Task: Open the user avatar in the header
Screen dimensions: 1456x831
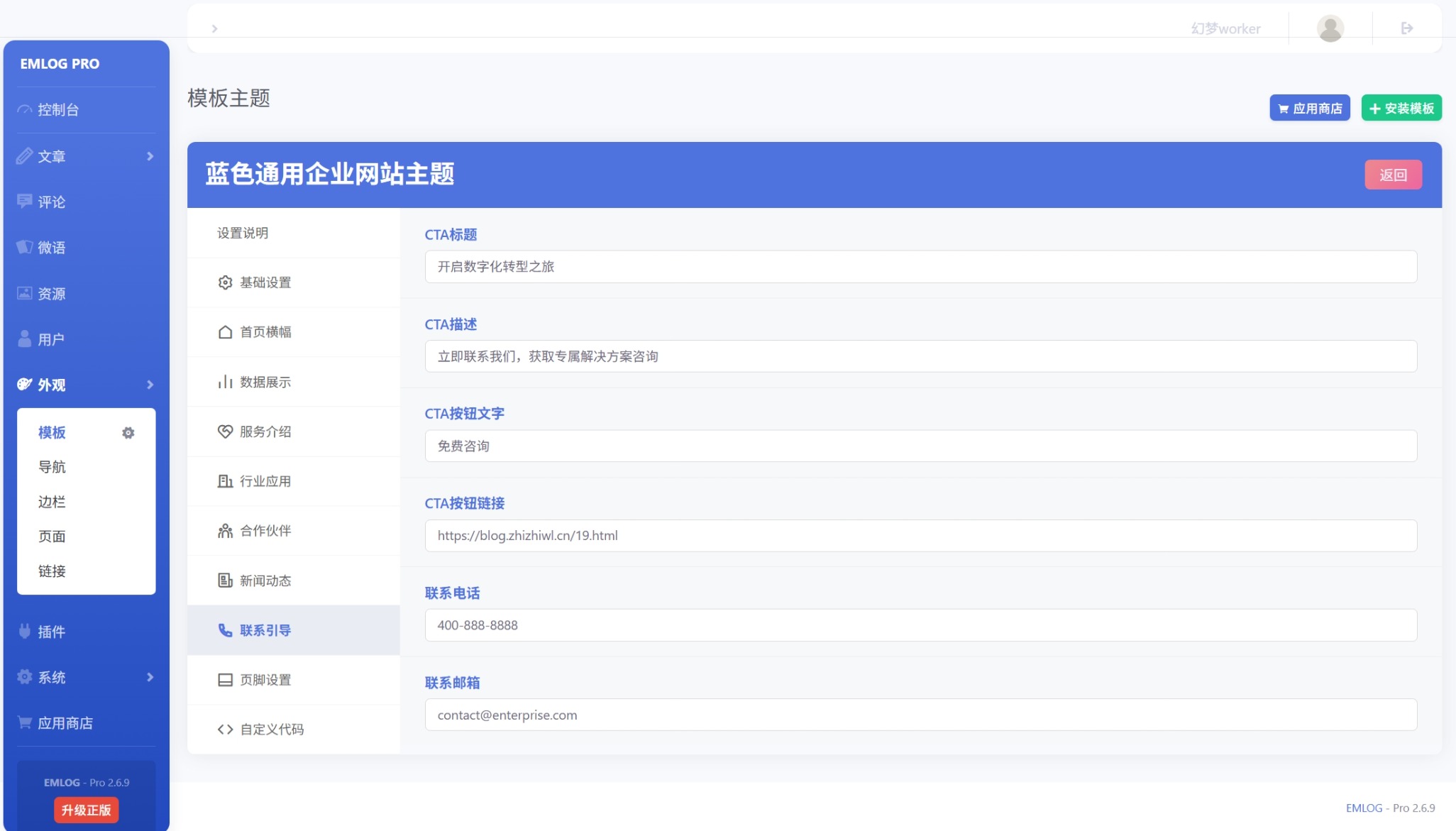Action: point(1330,28)
